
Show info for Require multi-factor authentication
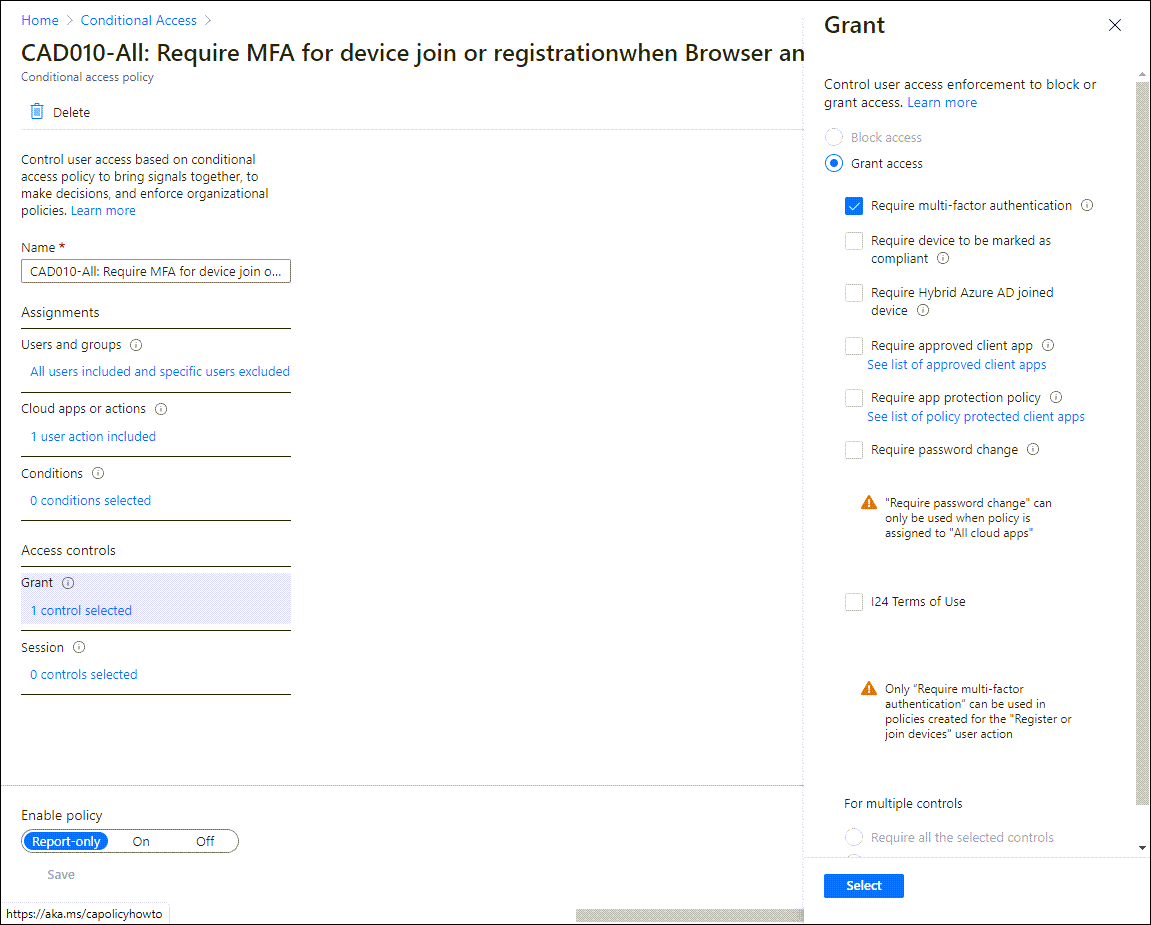(x=1087, y=206)
